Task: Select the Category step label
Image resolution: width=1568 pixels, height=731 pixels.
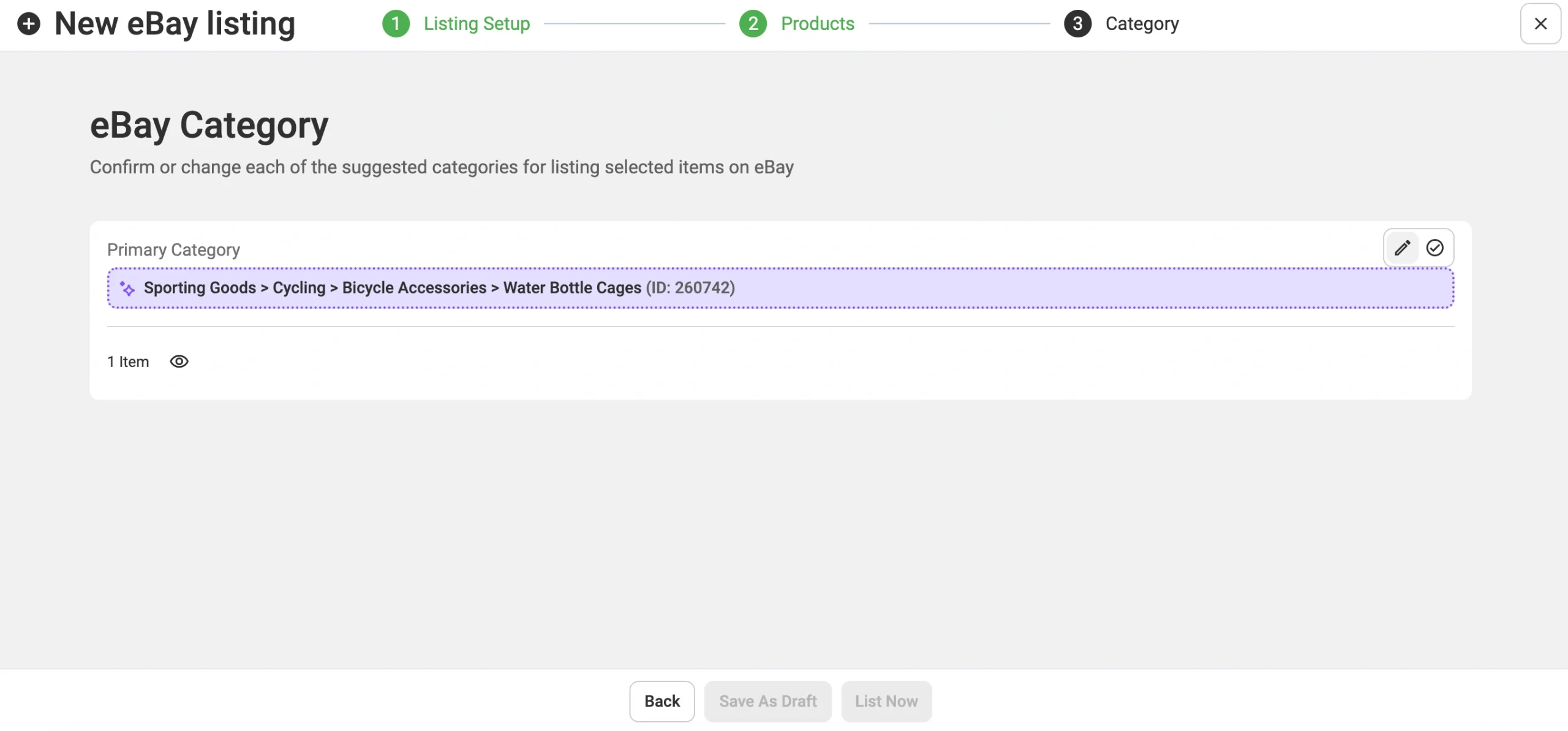Action: tap(1142, 23)
